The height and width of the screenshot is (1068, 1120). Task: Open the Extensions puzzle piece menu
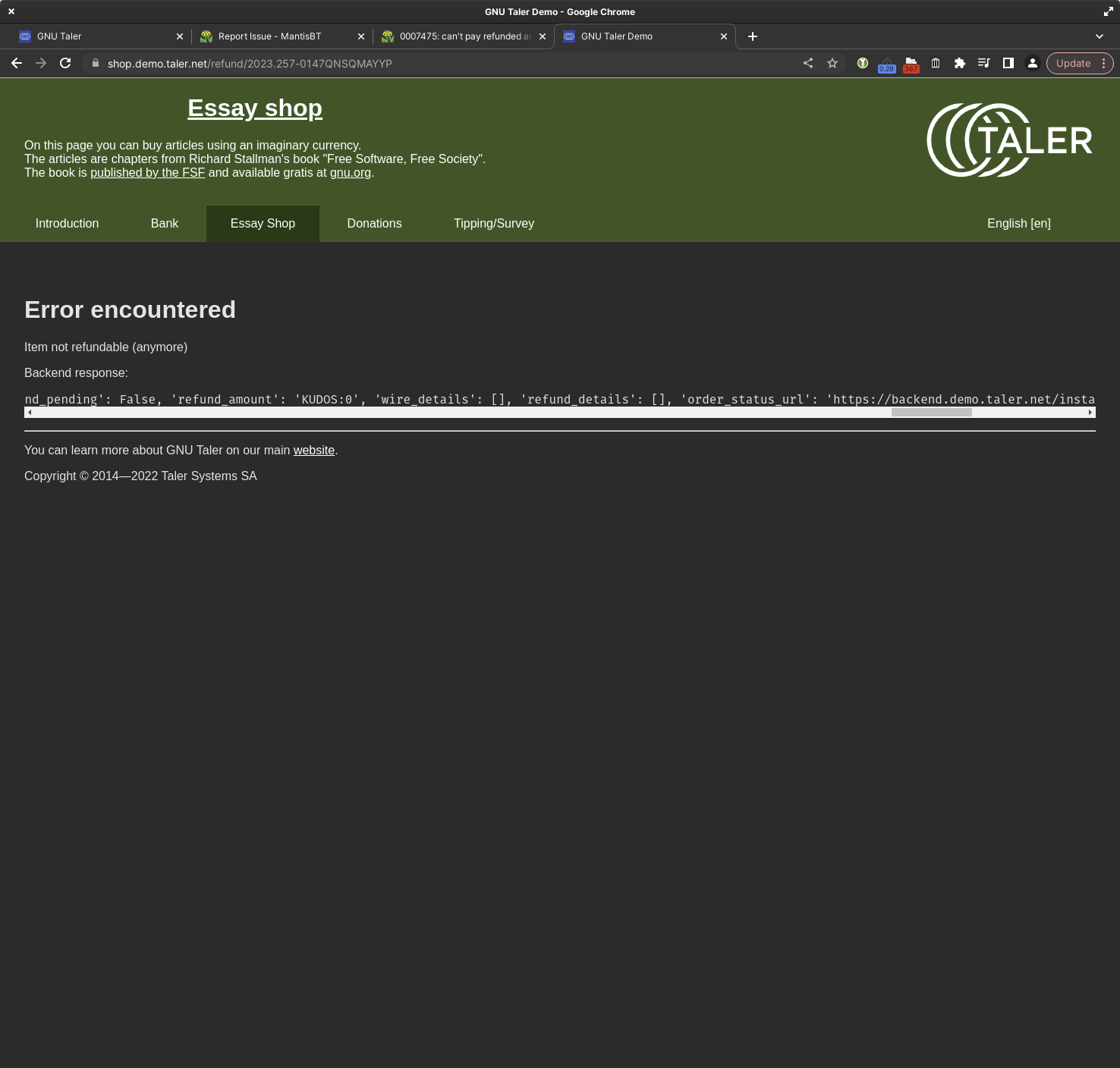(x=960, y=64)
